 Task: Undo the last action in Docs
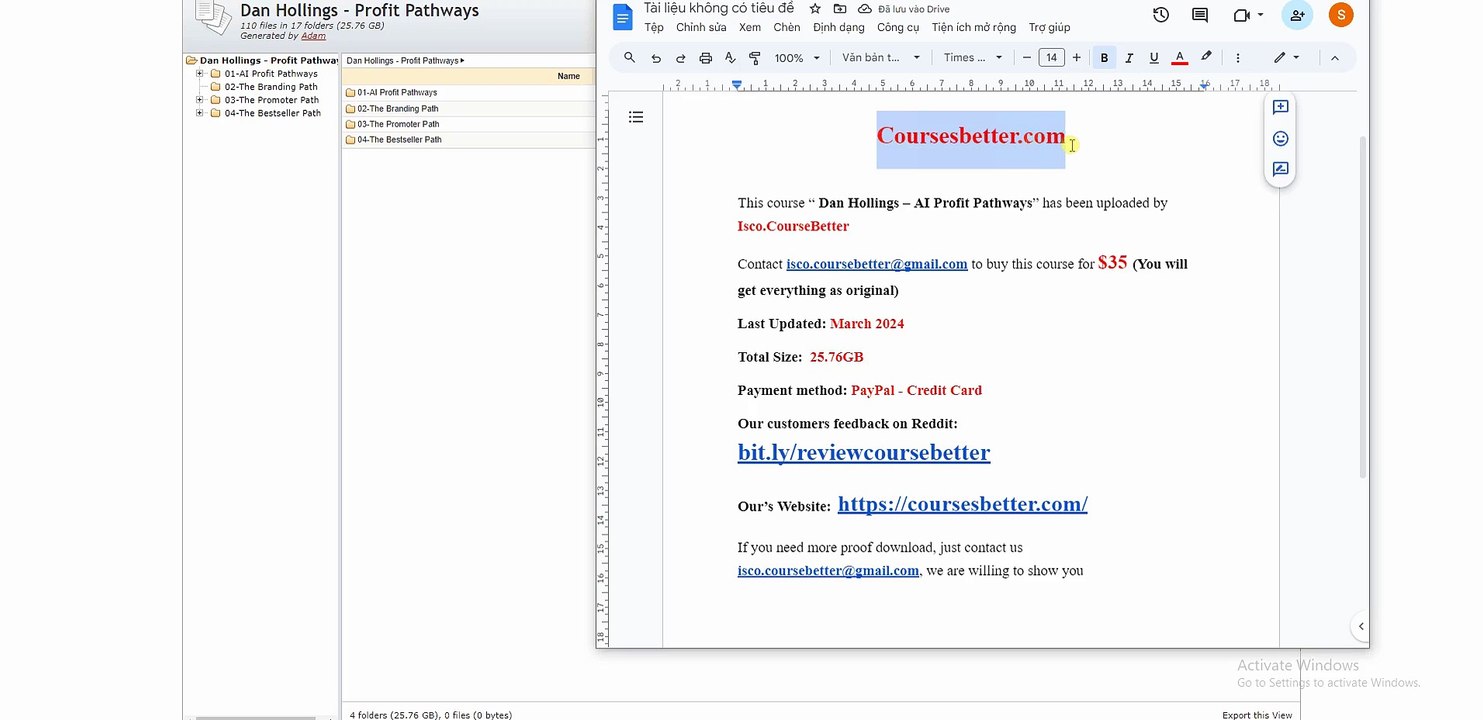(x=655, y=58)
